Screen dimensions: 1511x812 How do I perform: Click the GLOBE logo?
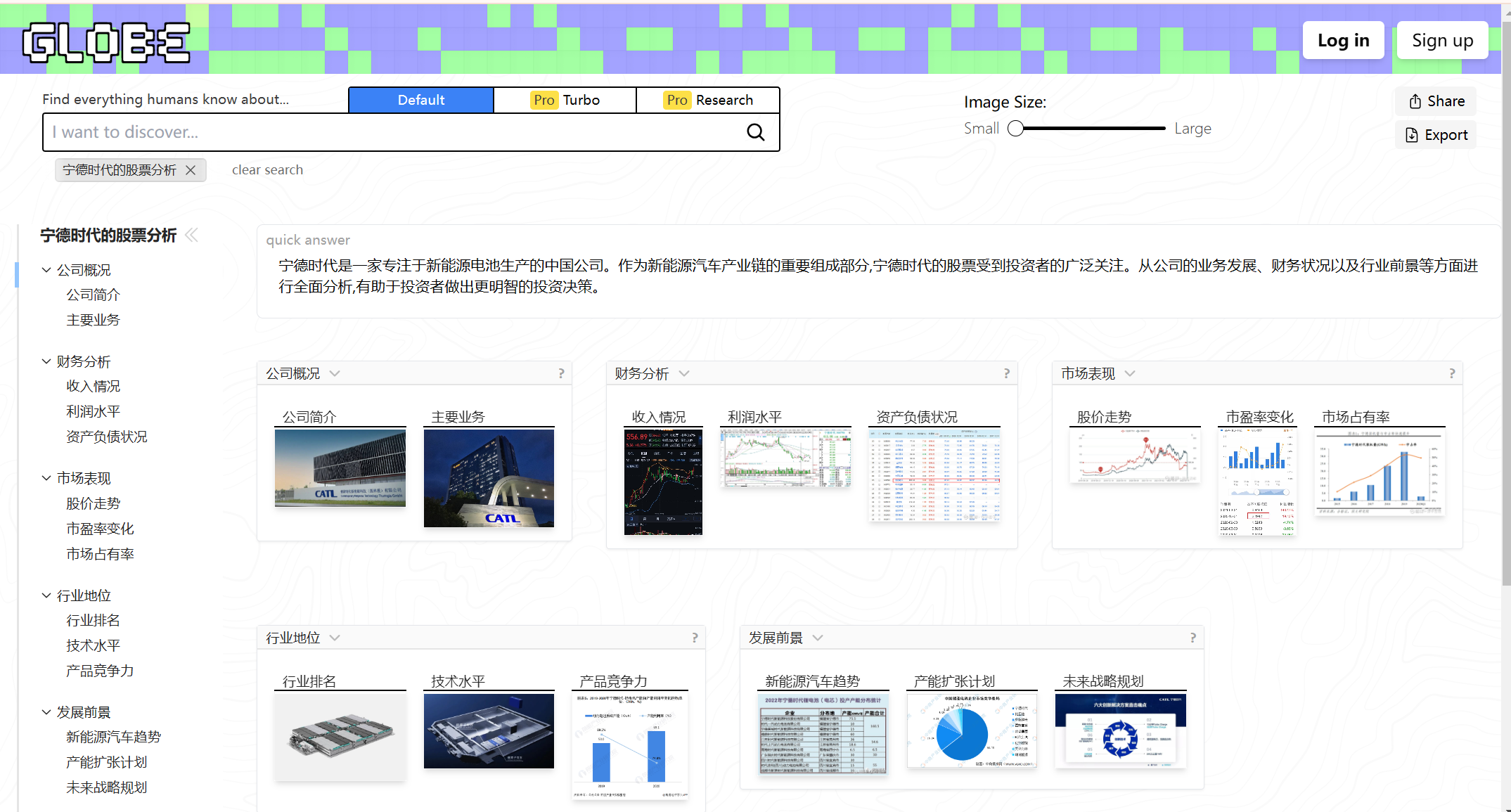pyautogui.click(x=105, y=42)
